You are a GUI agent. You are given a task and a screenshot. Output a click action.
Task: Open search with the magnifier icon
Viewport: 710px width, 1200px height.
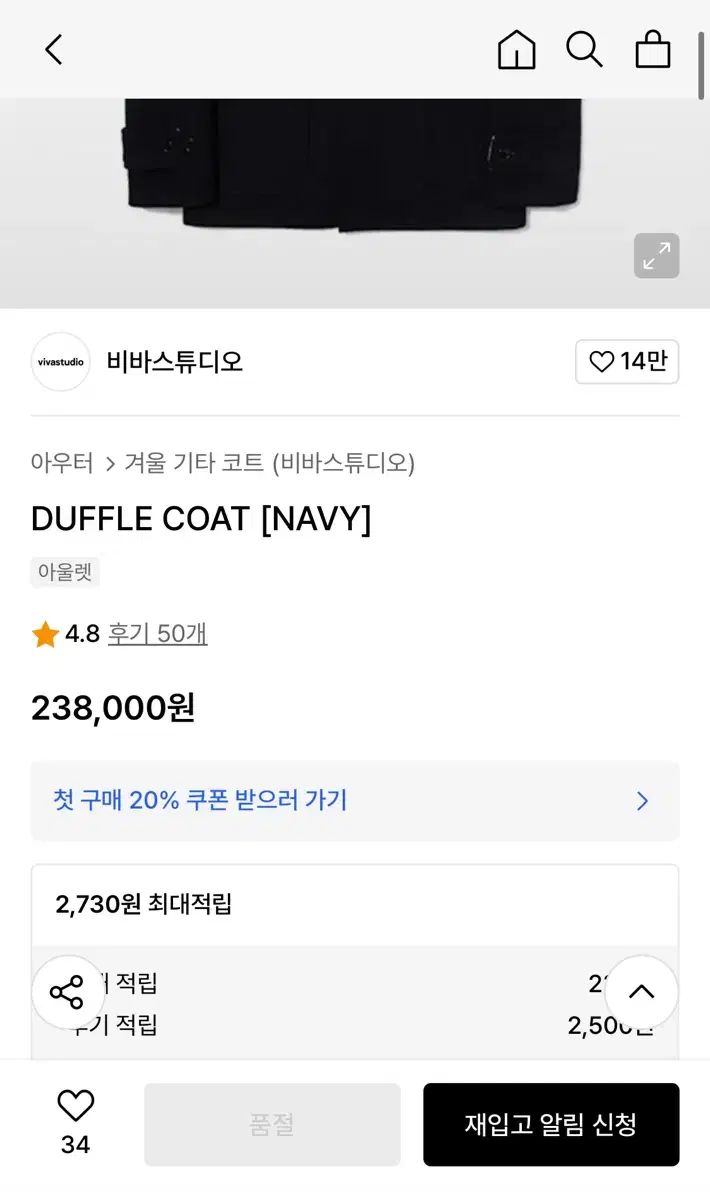point(584,49)
